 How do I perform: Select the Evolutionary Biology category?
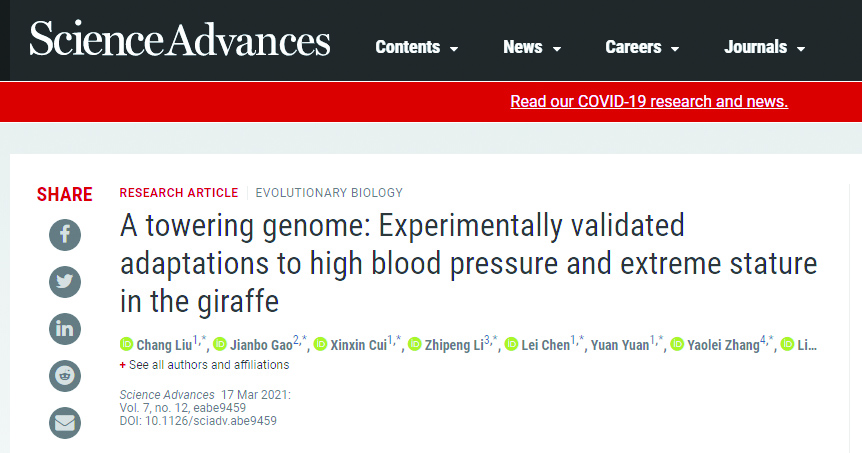coord(329,193)
